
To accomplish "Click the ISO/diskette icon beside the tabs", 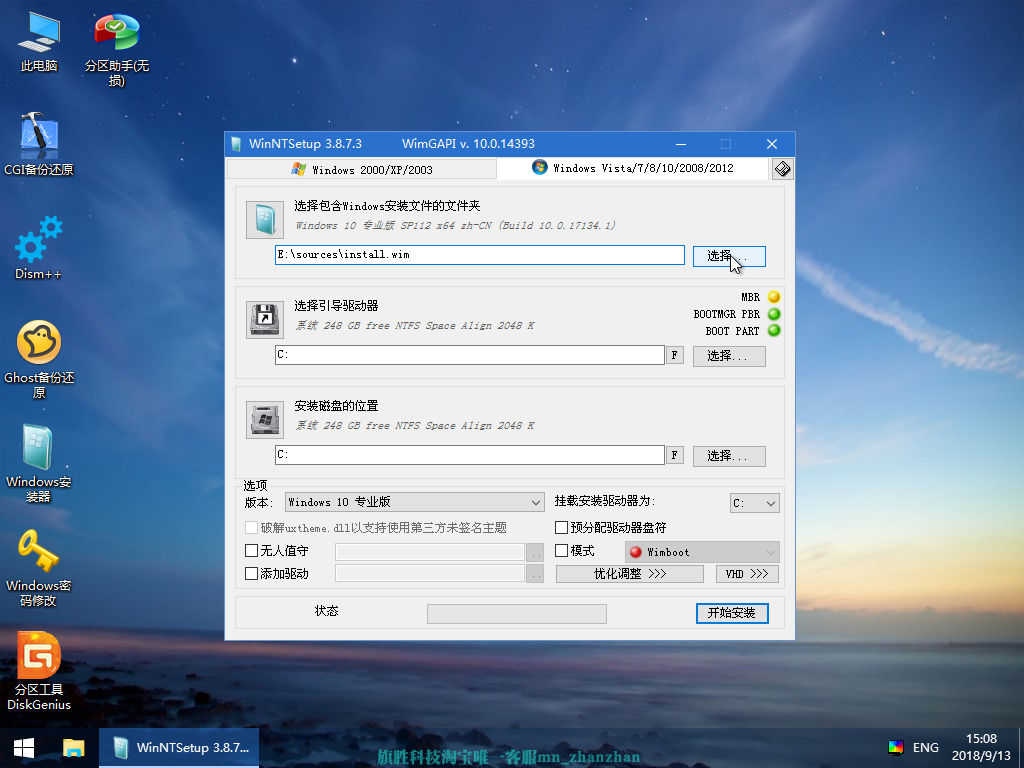I will click(x=782, y=168).
